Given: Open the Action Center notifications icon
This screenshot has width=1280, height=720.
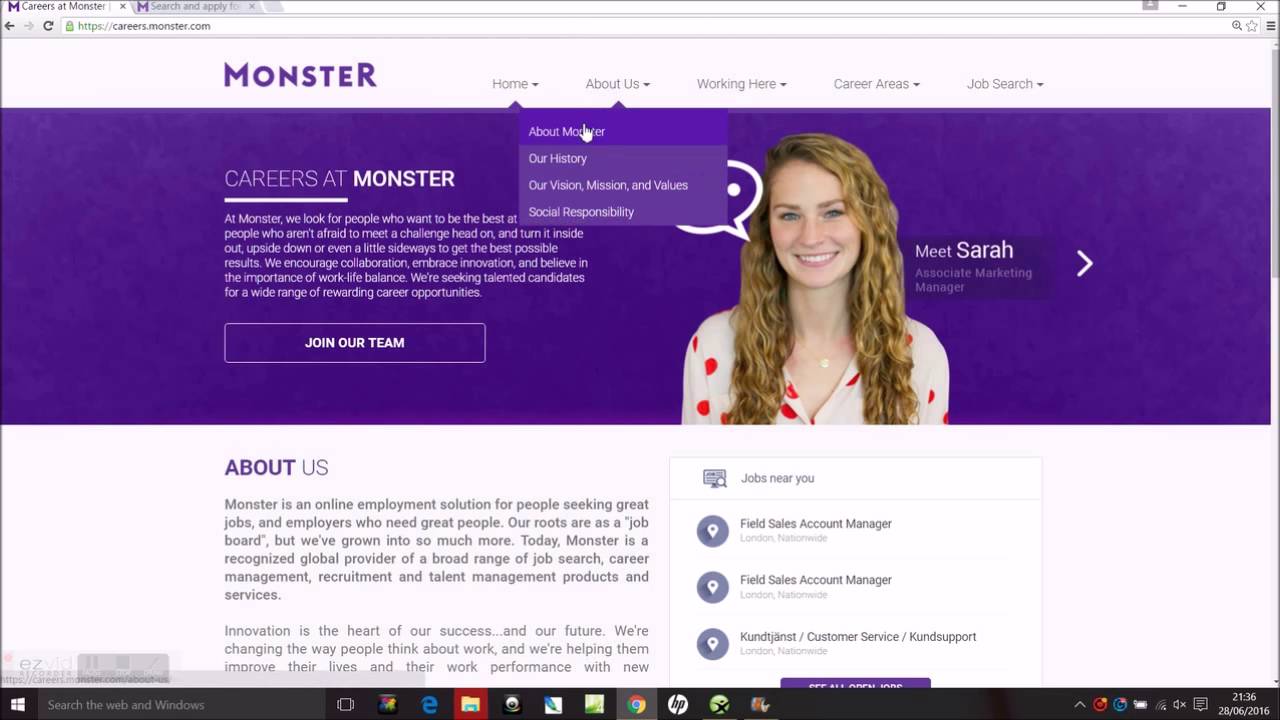Looking at the screenshot, I should 1201,705.
